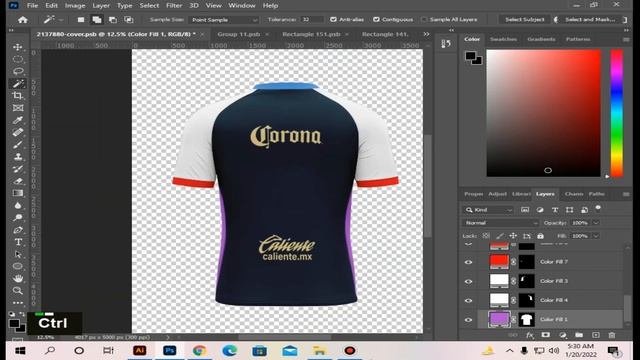Hide the Color Fill 3 layer
The width and height of the screenshot is (640, 360).
(469, 281)
